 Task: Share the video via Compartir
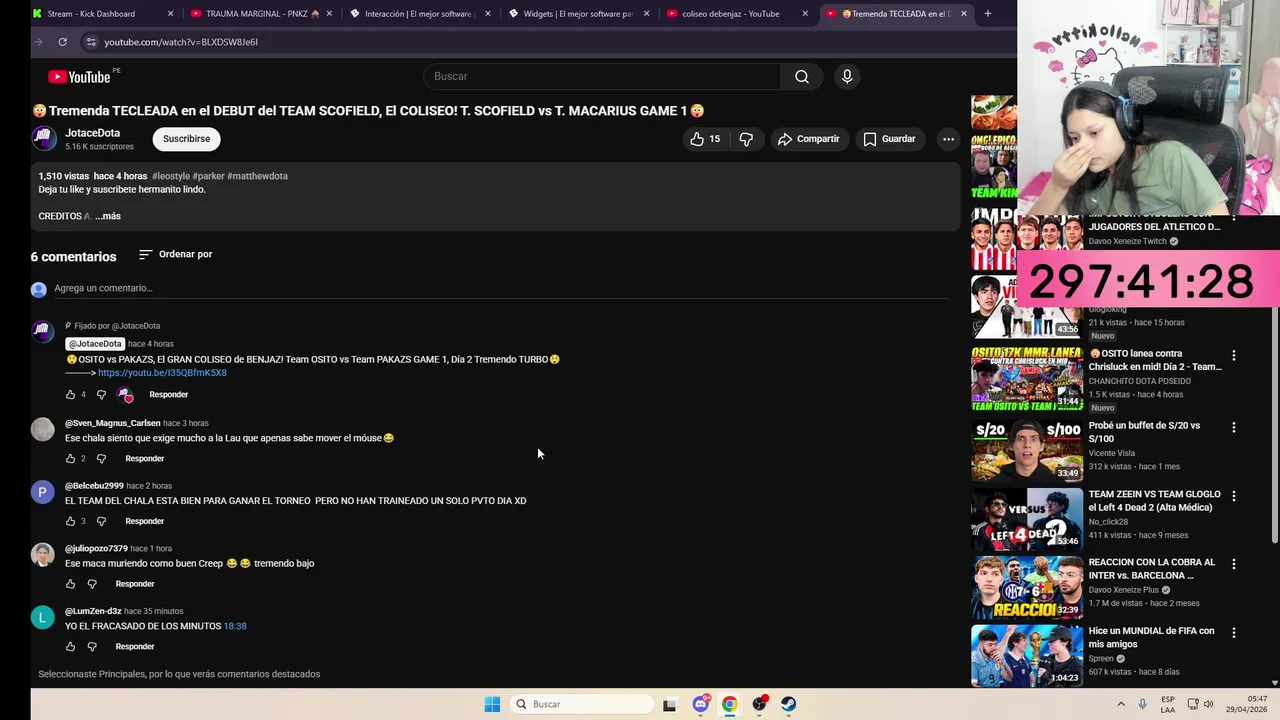click(x=808, y=139)
